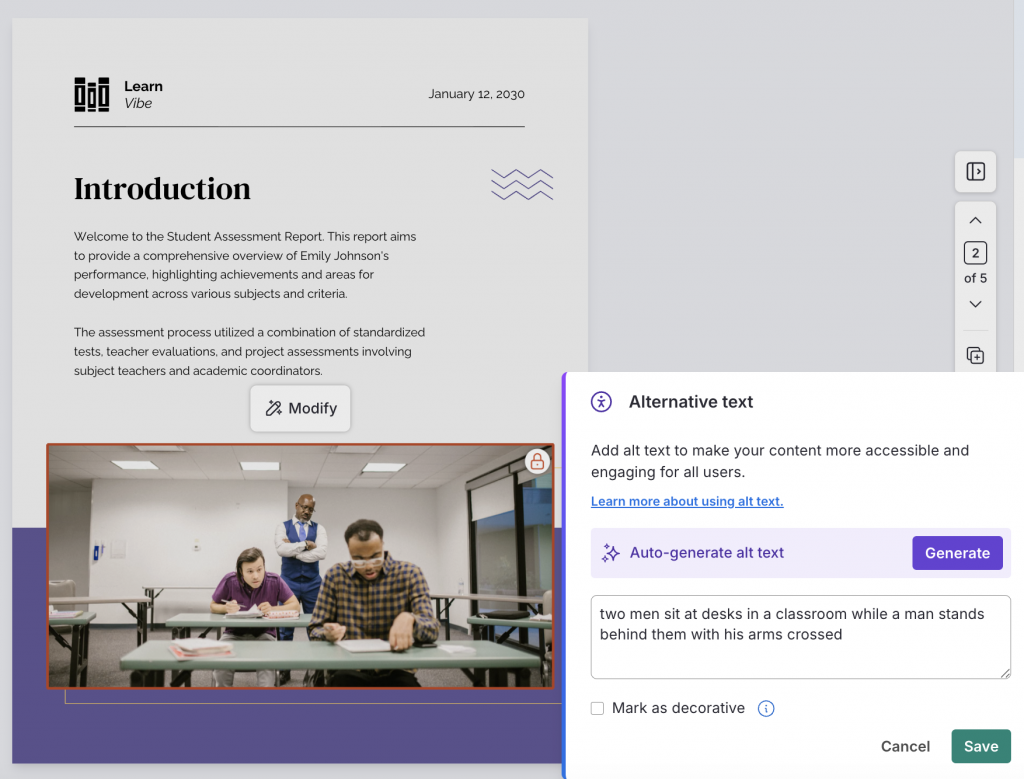Select the page number 2 box

click(975, 253)
